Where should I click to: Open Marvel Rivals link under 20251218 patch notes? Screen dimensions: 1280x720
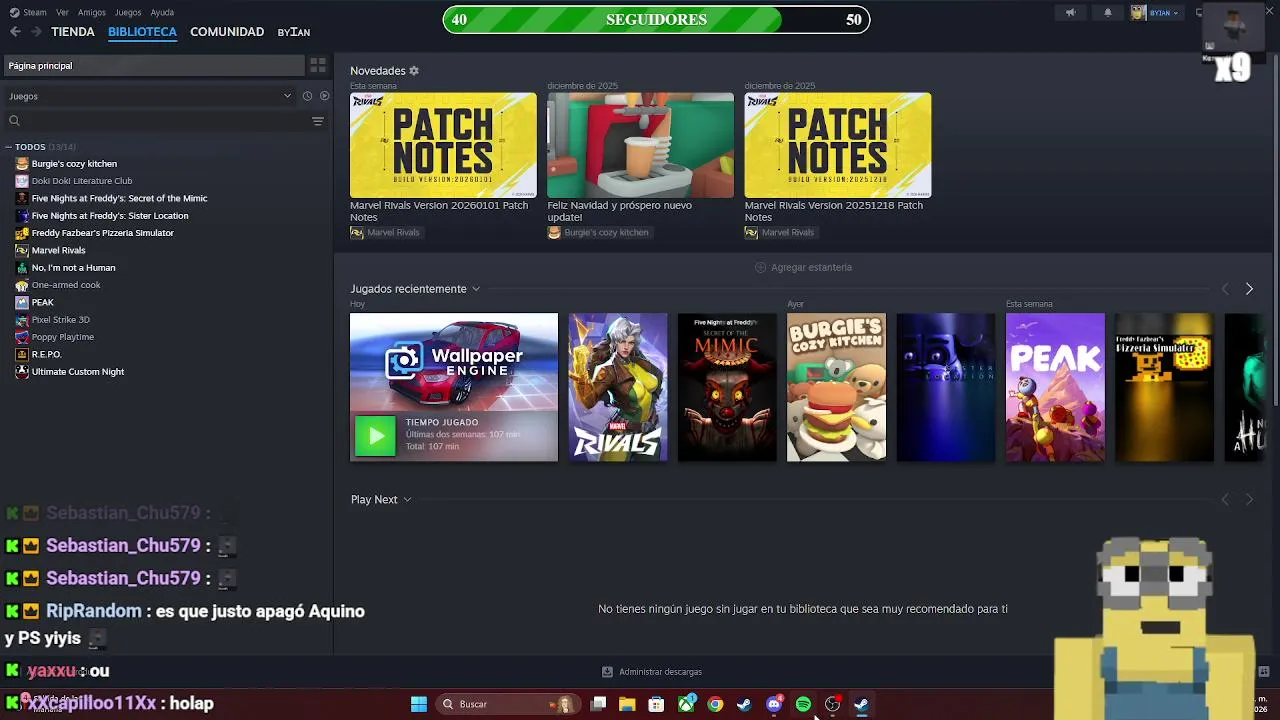[780, 233]
